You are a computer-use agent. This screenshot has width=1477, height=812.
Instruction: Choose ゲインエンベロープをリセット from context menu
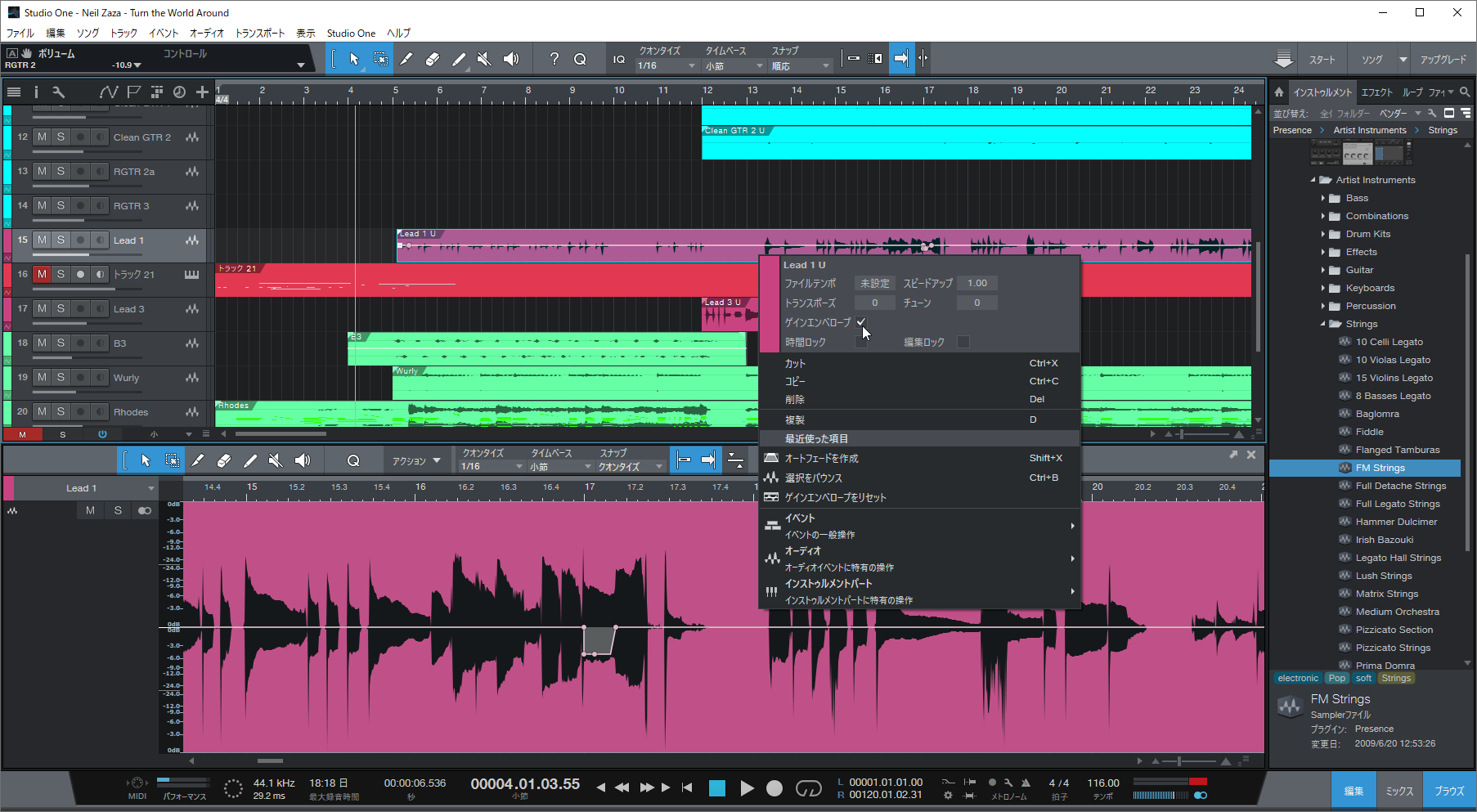(x=835, y=497)
